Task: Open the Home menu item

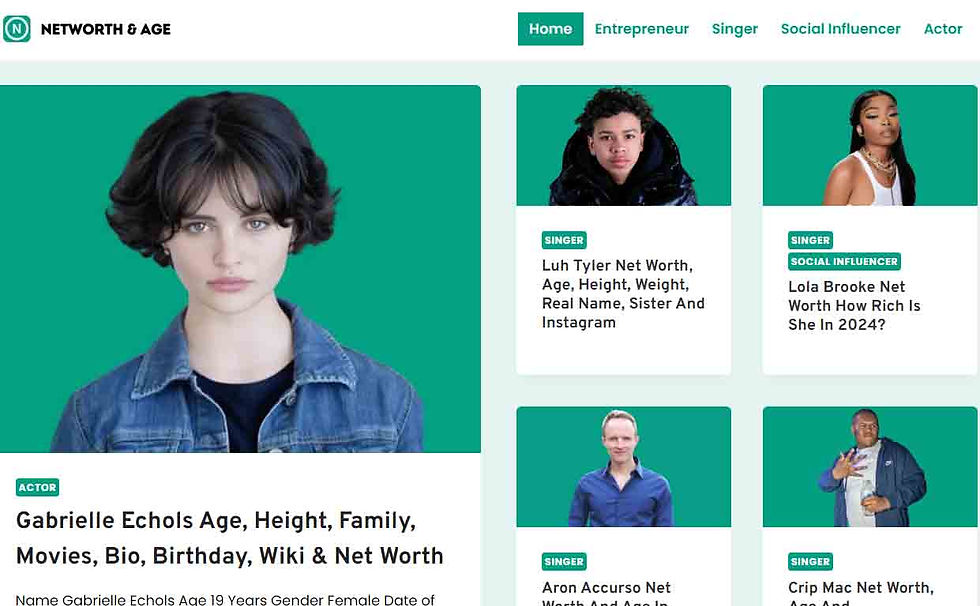Action: point(550,29)
